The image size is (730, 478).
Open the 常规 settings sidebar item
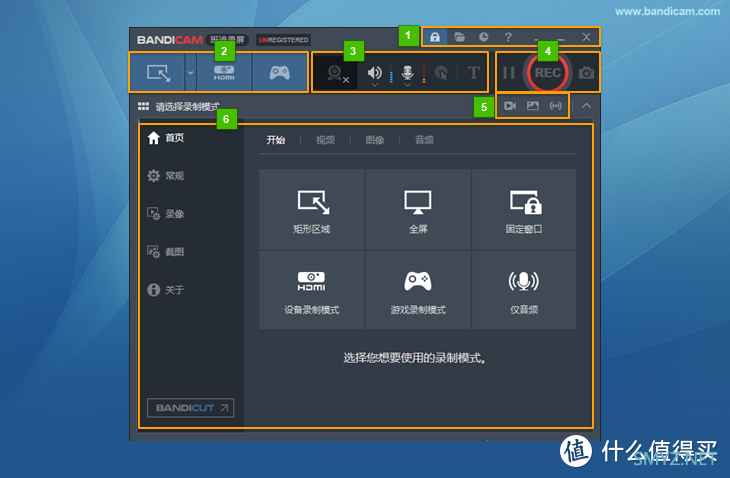pos(165,176)
